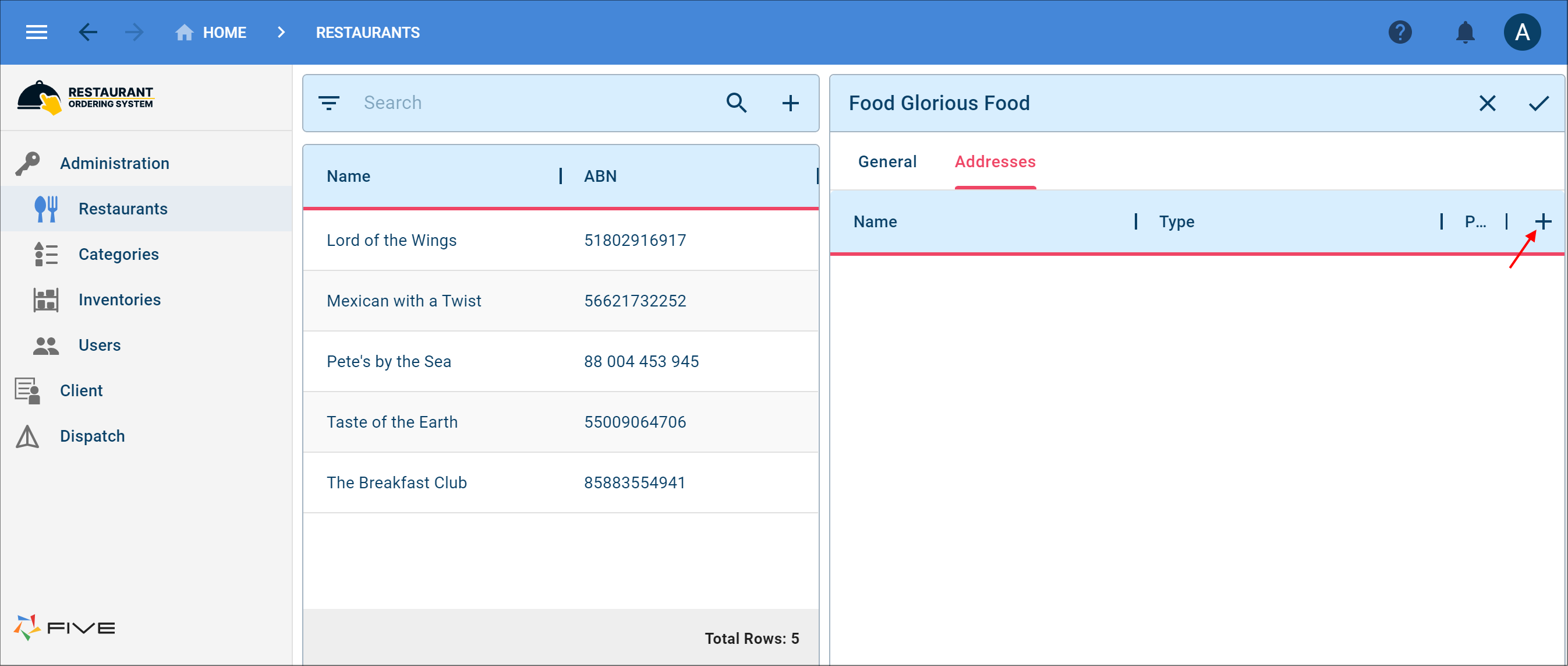Open the user avatar A
Viewport: 1568px width, 666px height.
[x=1523, y=32]
